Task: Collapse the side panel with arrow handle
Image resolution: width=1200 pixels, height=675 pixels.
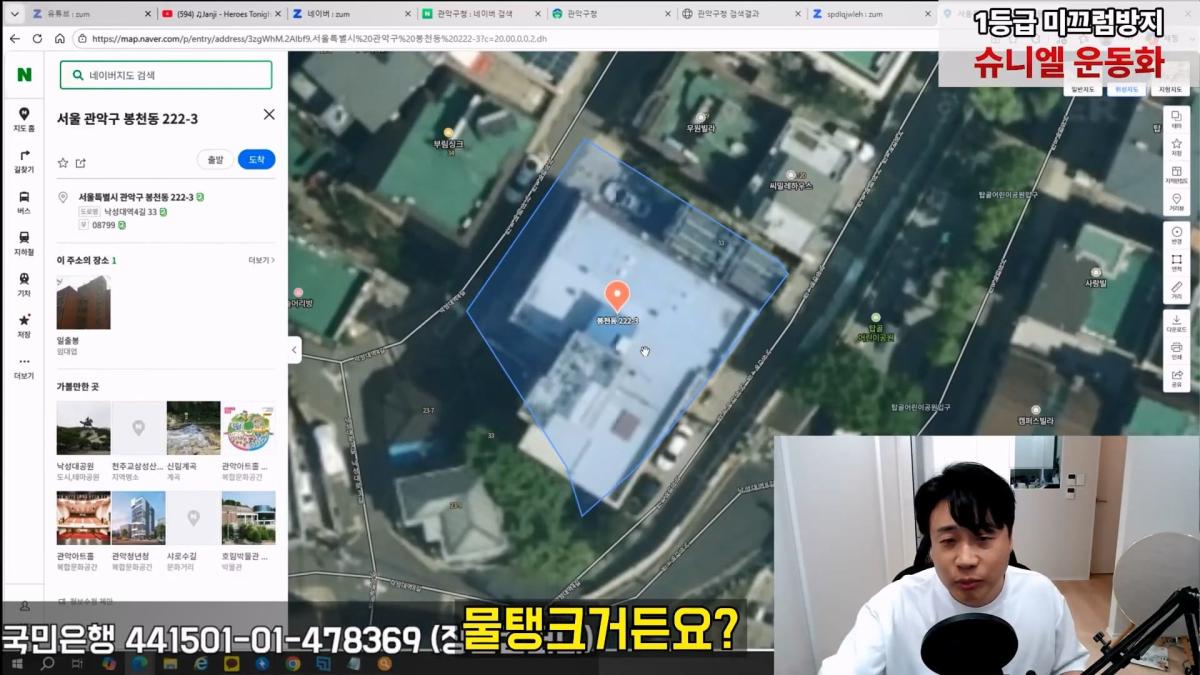Action: (295, 350)
